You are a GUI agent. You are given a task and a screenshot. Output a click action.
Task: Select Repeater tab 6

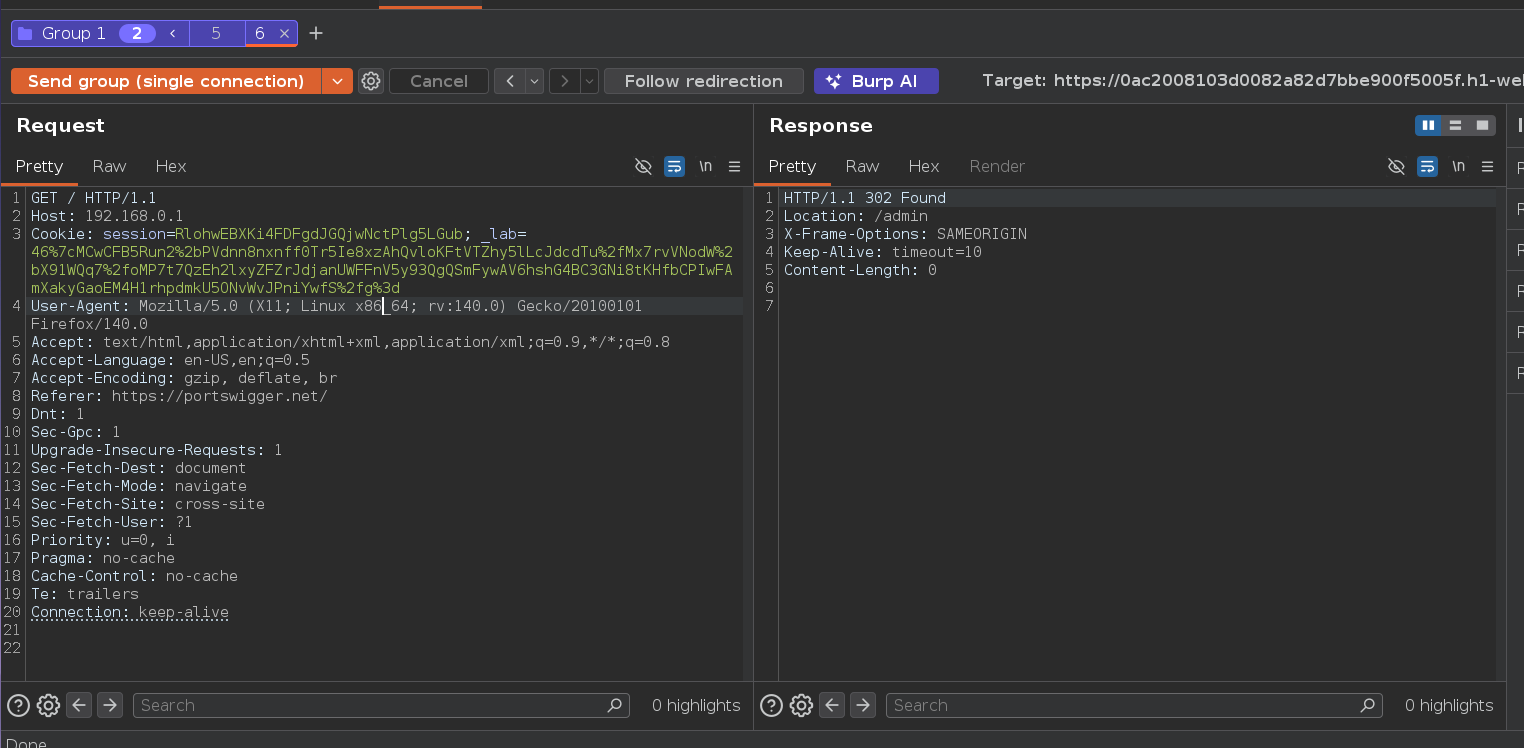coord(259,33)
